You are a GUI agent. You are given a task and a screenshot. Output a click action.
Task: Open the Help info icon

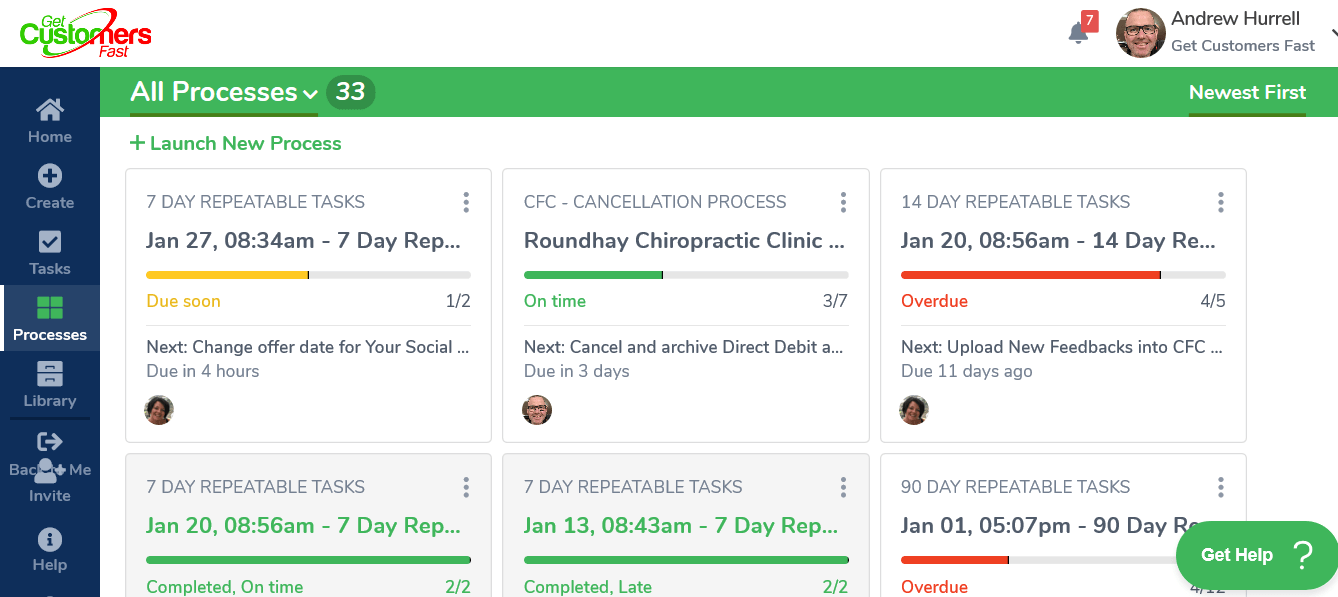pos(50,540)
